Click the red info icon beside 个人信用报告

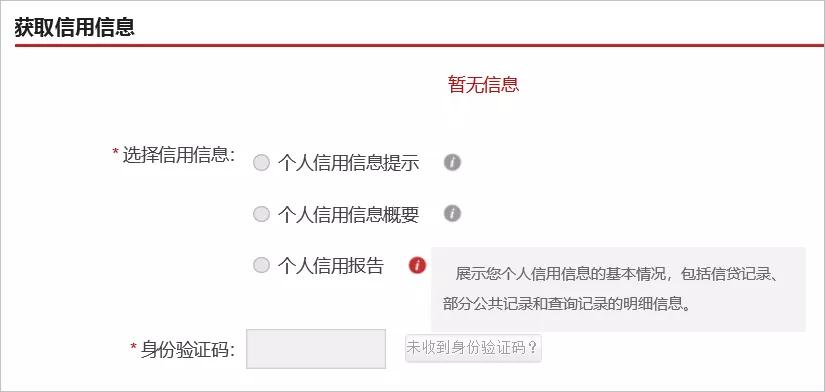[x=417, y=265]
